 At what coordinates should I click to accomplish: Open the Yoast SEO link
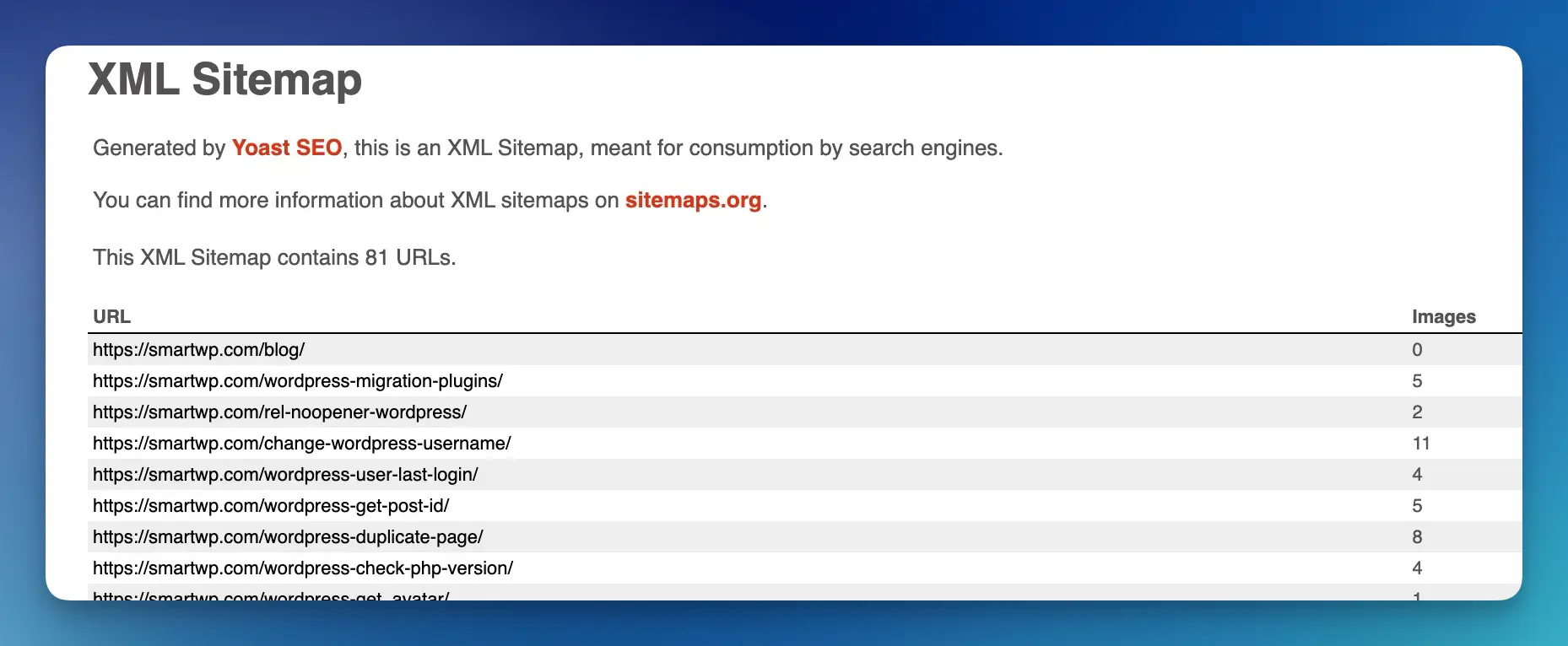click(287, 148)
